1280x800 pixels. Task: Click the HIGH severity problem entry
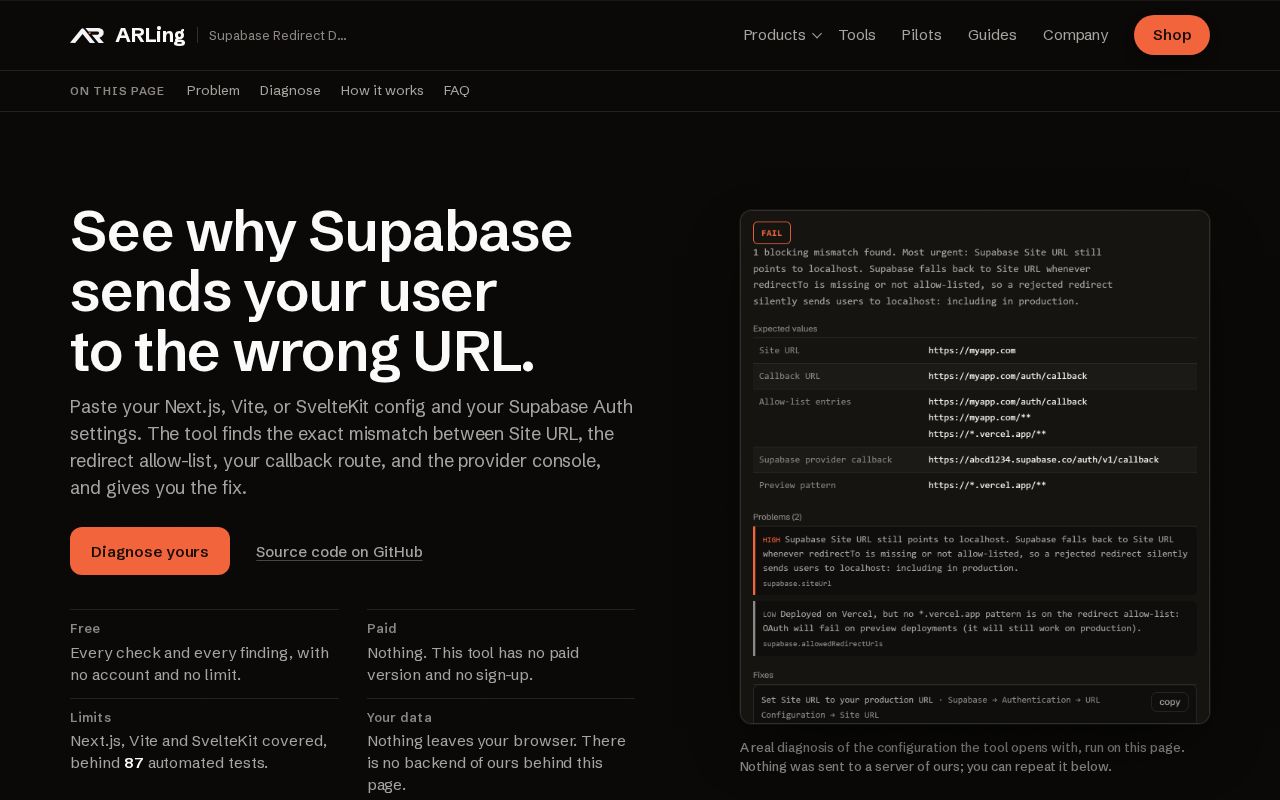click(975, 561)
